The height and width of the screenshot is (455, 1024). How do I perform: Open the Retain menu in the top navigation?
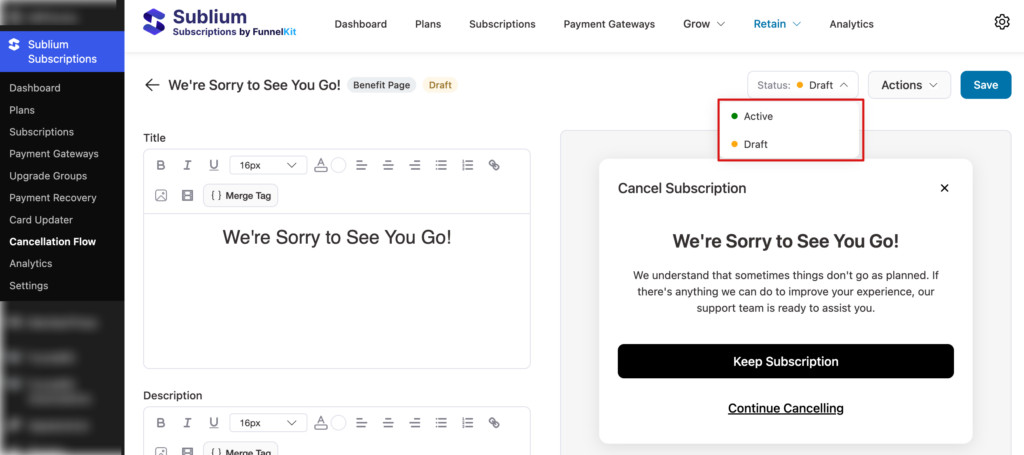tap(776, 24)
